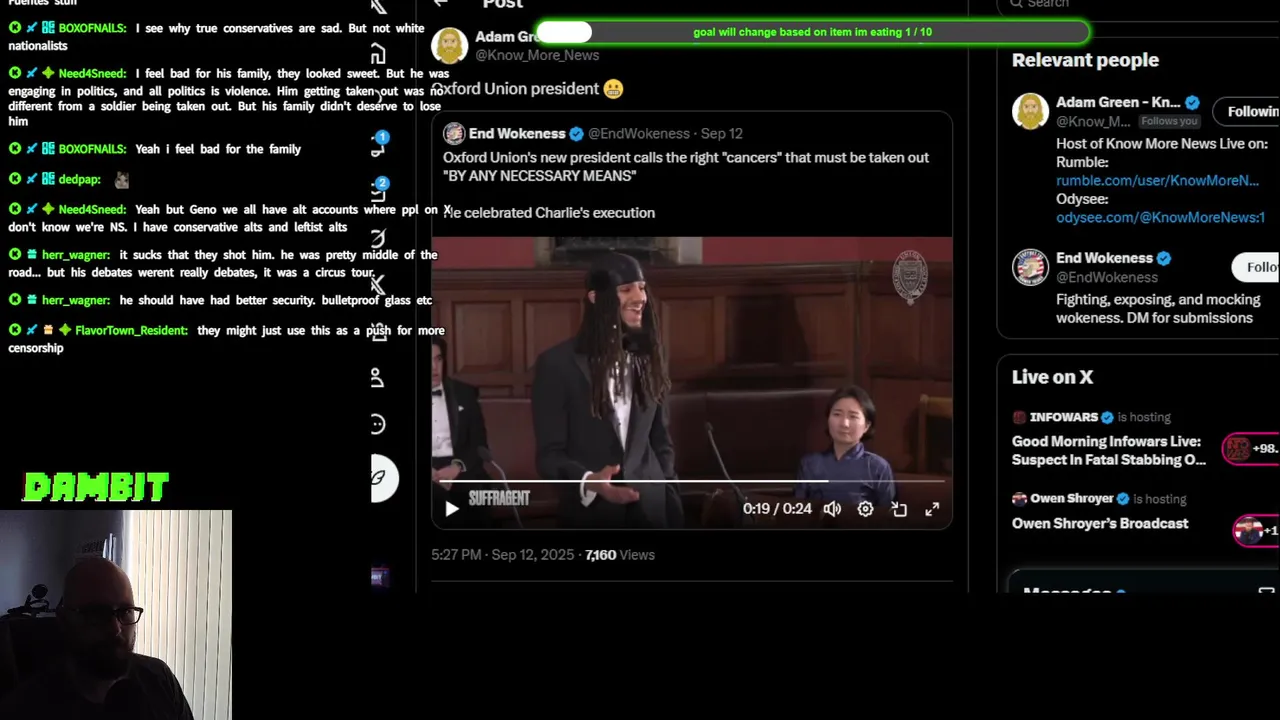This screenshot has width=1280, height=720.
Task: Open Notifications with badge 1
Action: [378, 145]
